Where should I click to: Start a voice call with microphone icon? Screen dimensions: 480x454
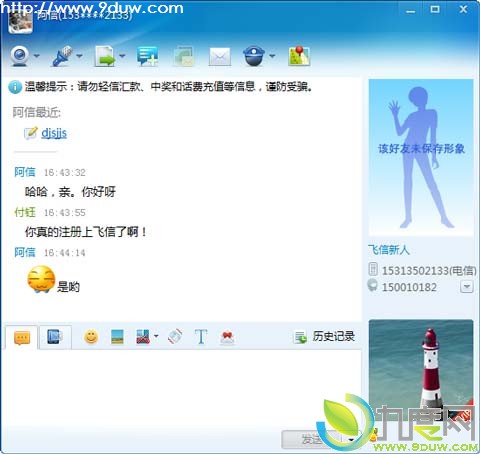[63, 56]
